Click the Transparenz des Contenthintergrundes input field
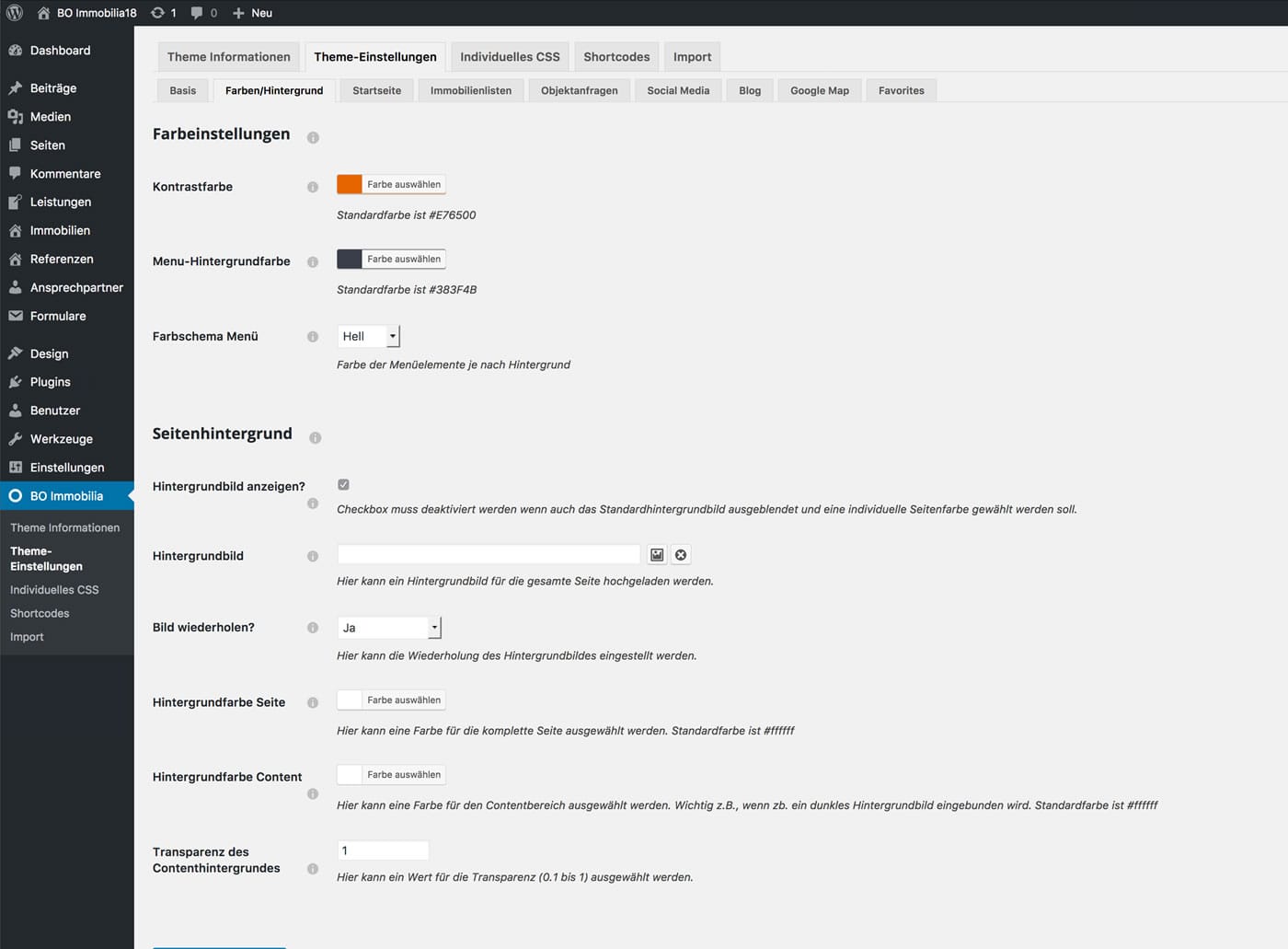Screen dimensions: 1288x949 click(383, 851)
